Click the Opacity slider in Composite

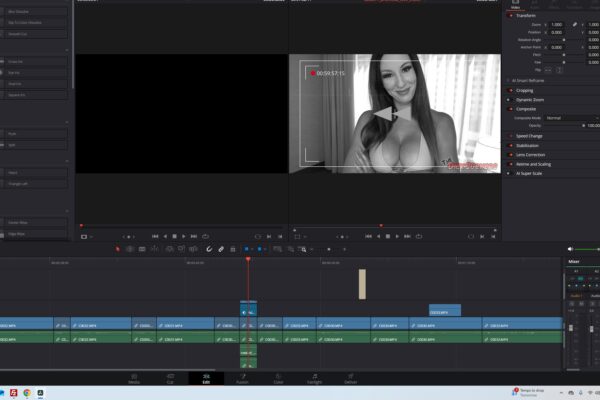pyautogui.click(x=570, y=126)
